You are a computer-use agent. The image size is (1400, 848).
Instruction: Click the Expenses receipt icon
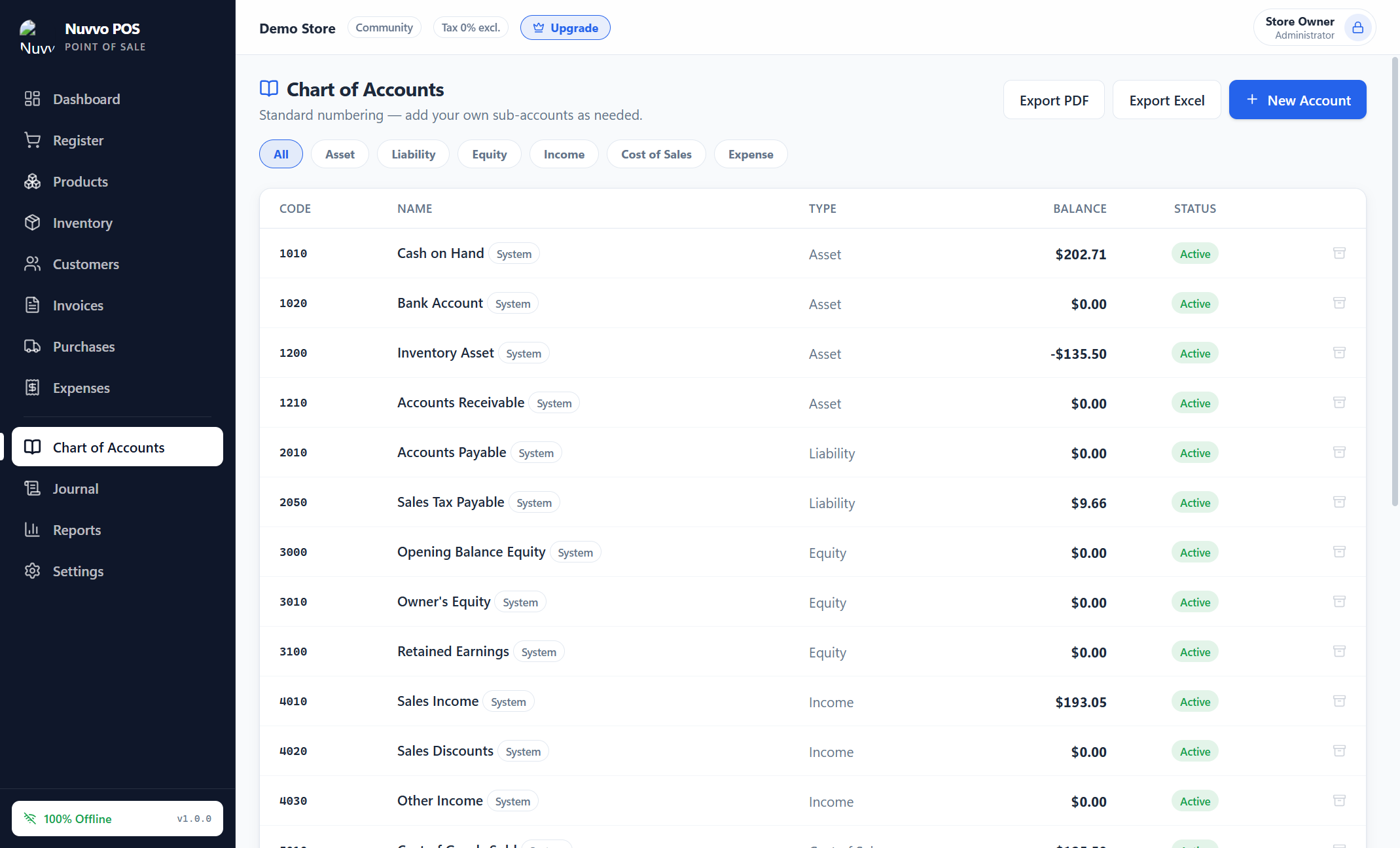click(32, 388)
